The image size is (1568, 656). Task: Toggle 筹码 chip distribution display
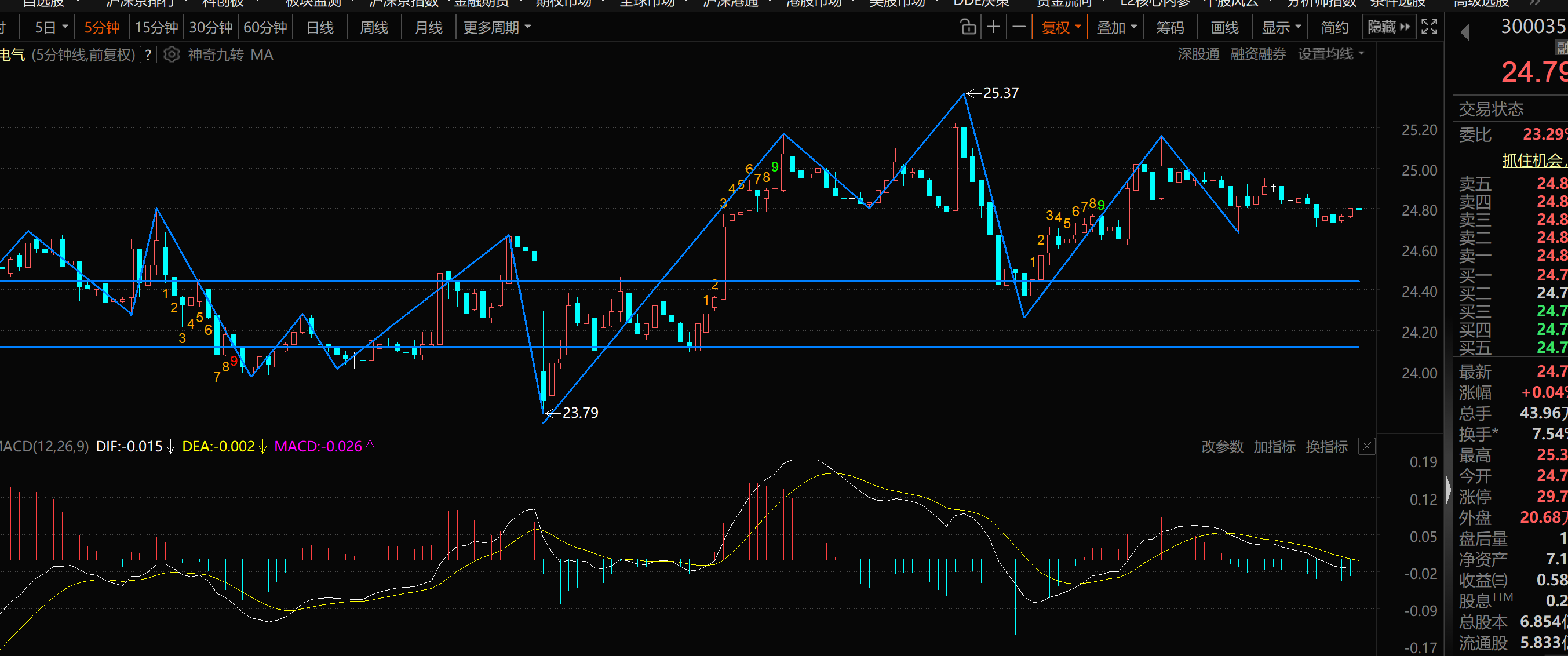[x=1170, y=27]
